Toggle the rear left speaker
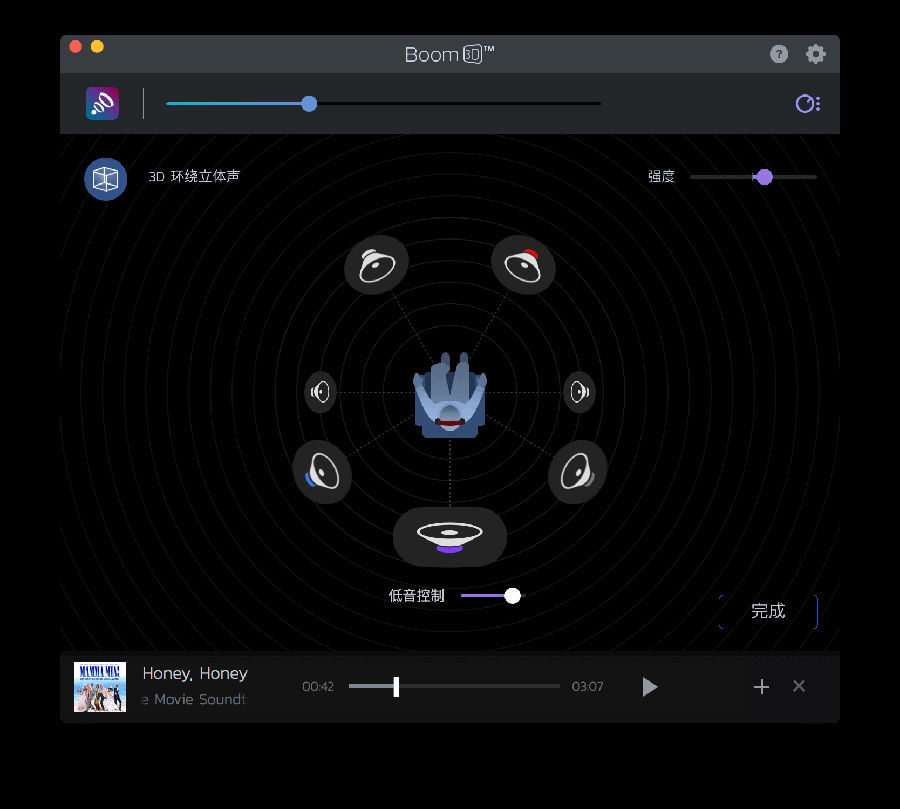900x809 pixels. (x=322, y=472)
